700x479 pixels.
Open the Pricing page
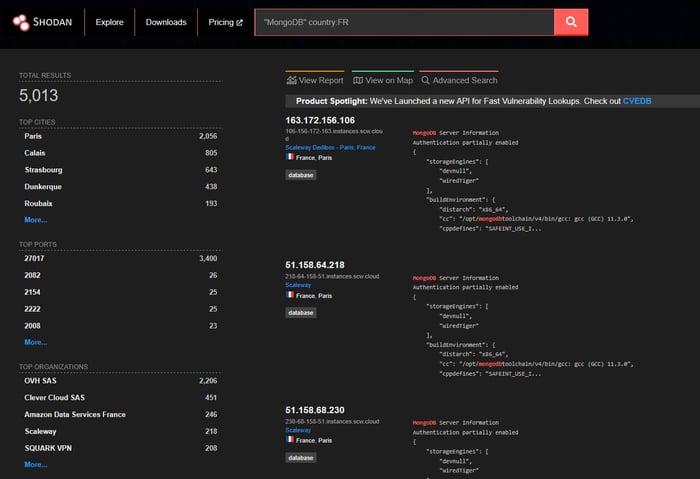tap(225, 22)
